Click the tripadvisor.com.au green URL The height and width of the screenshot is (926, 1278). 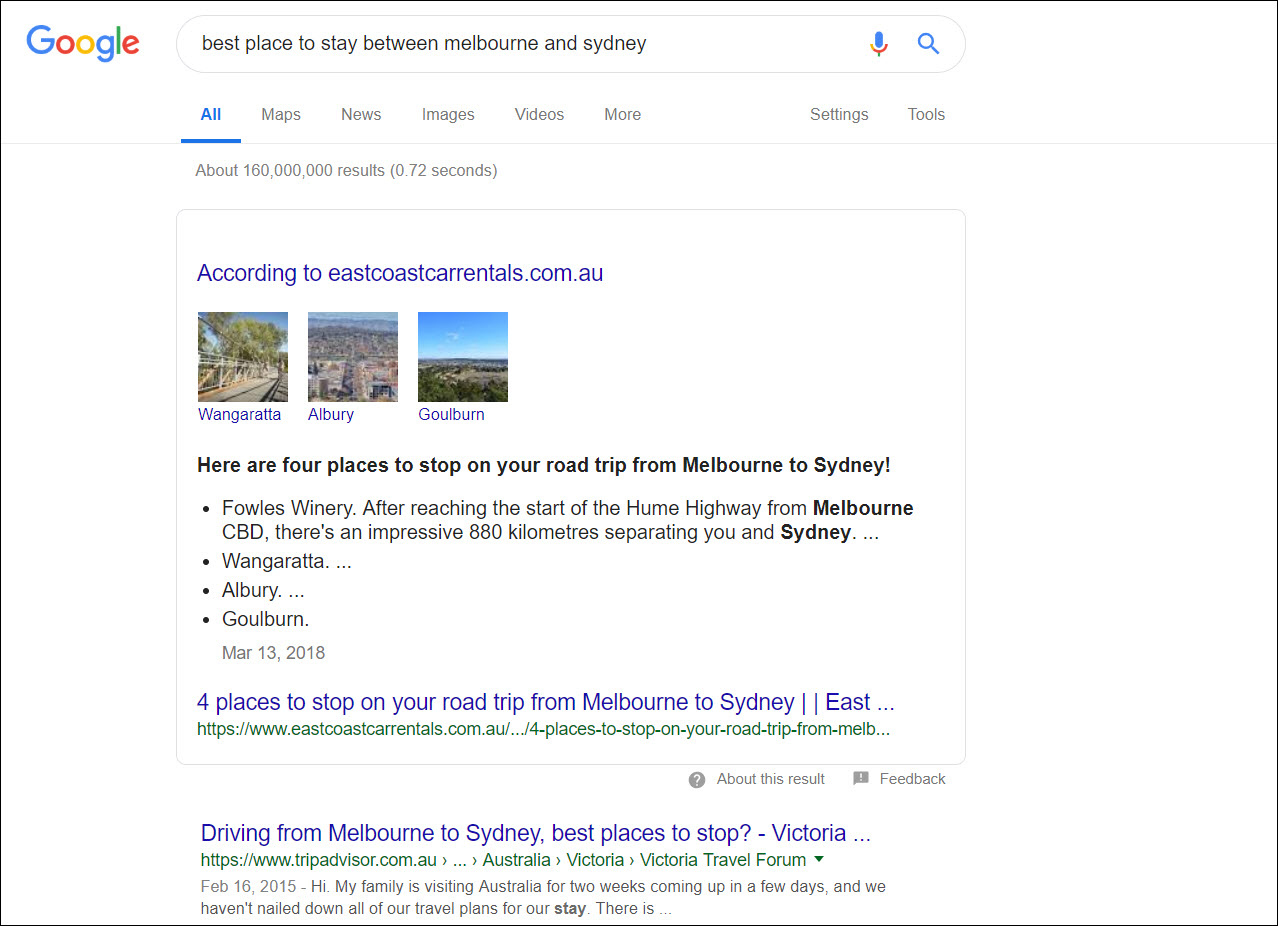tap(504, 860)
